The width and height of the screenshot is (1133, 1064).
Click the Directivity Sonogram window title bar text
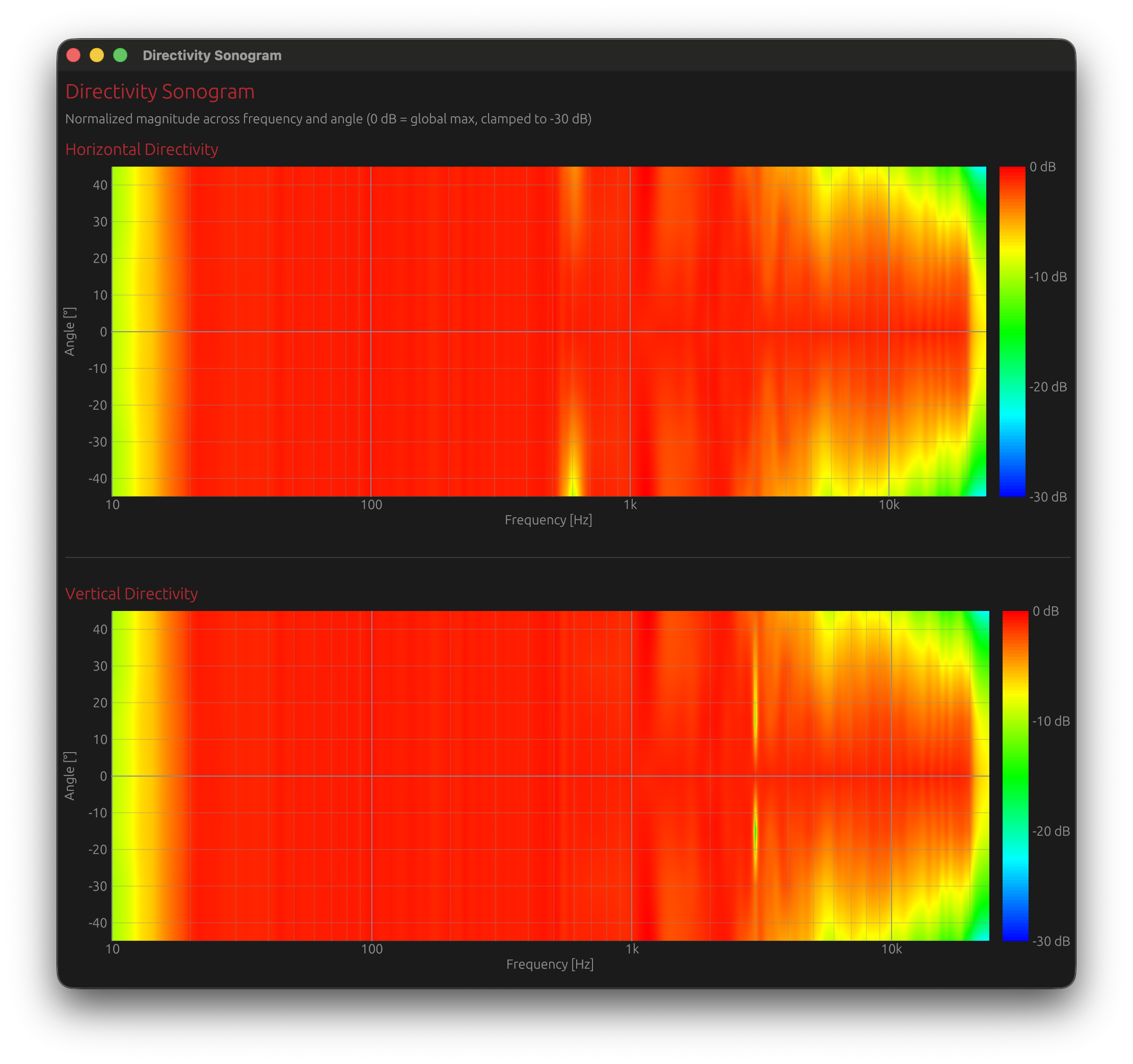click(x=211, y=55)
